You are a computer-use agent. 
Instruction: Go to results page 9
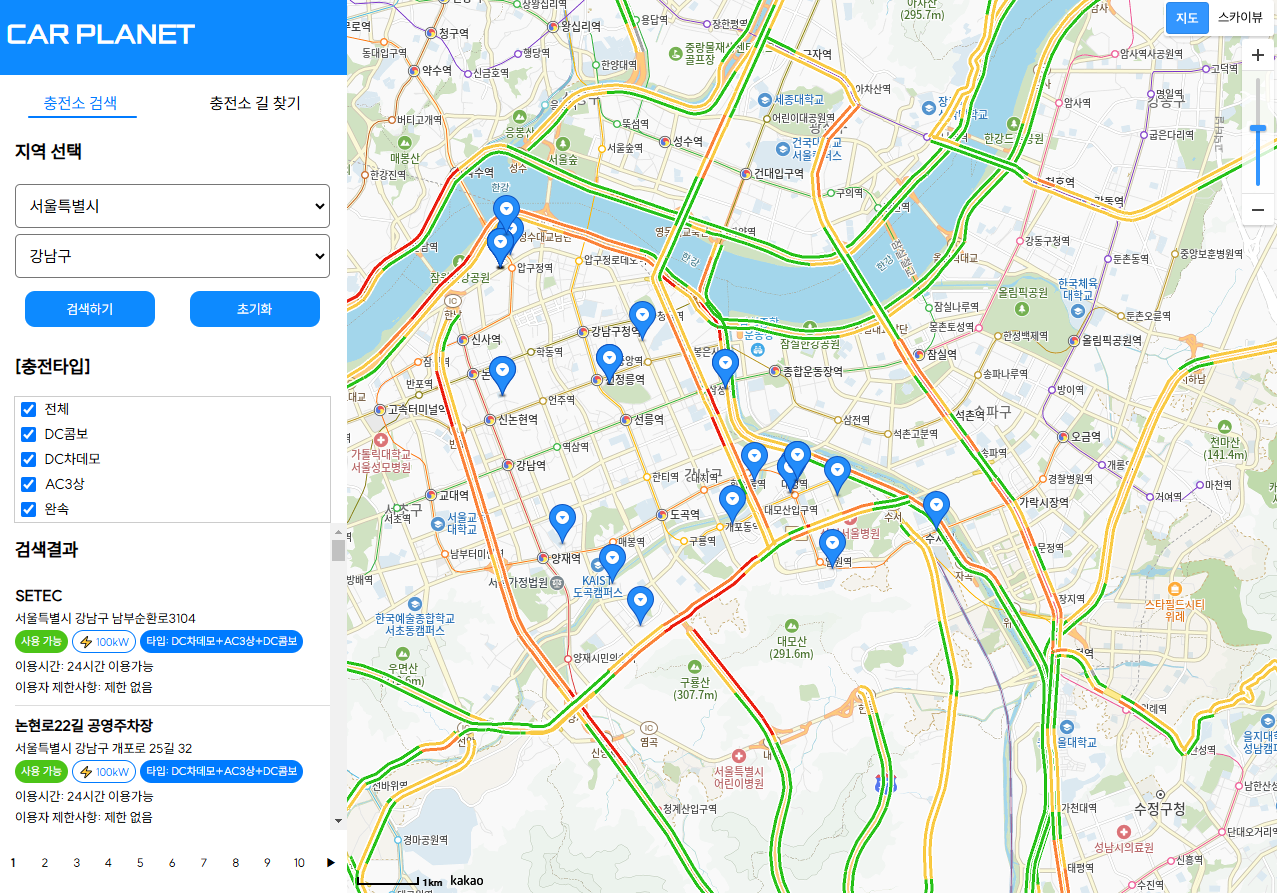tap(267, 863)
